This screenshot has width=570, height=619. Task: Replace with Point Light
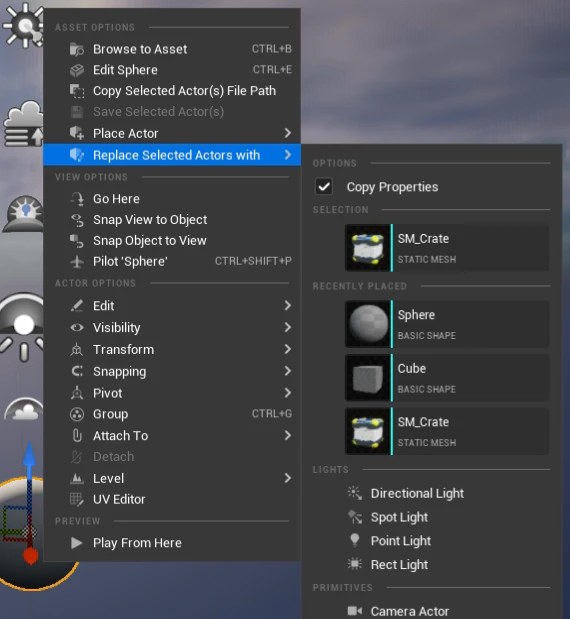pos(432,540)
